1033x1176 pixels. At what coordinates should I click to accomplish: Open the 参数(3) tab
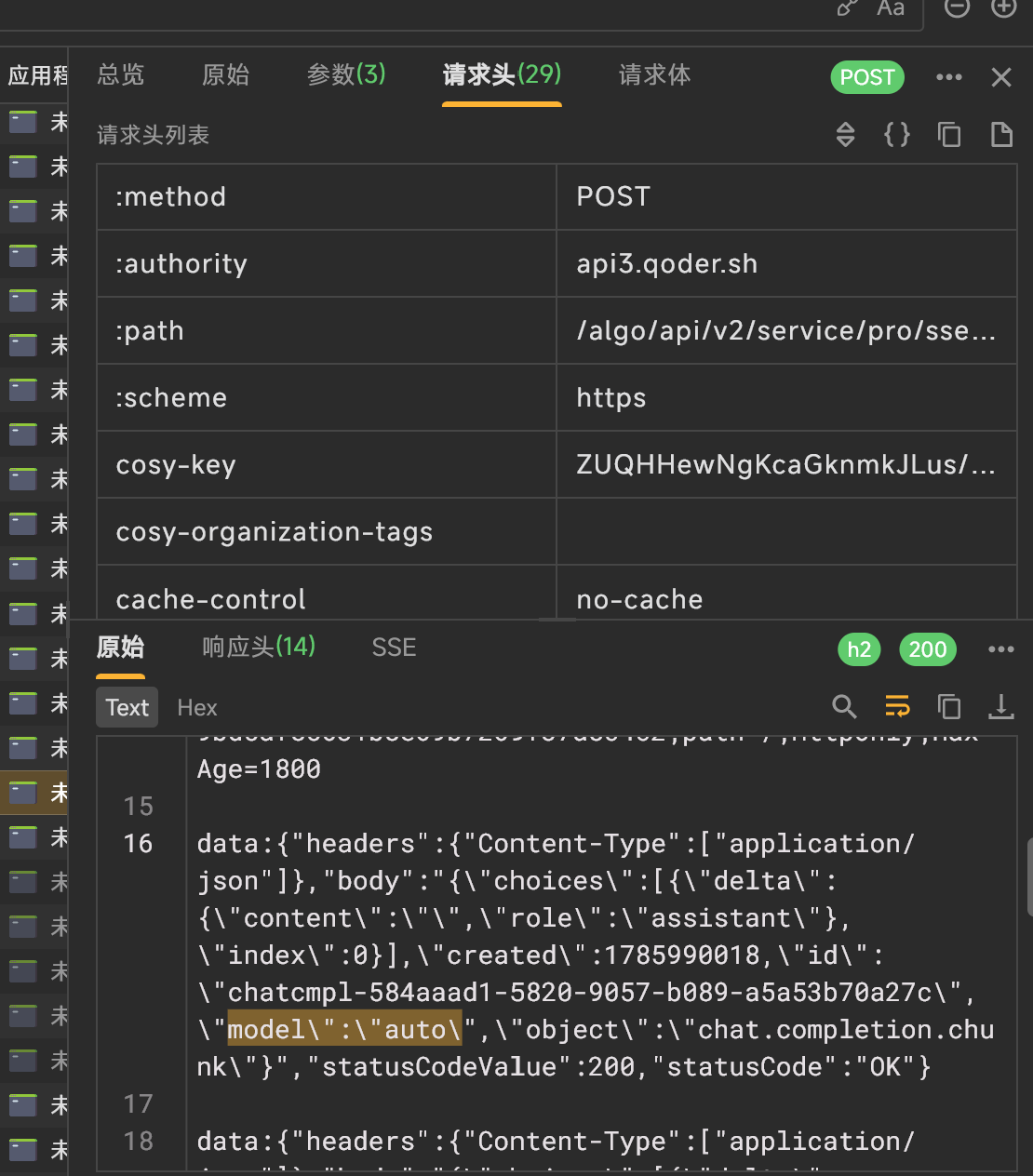(346, 75)
